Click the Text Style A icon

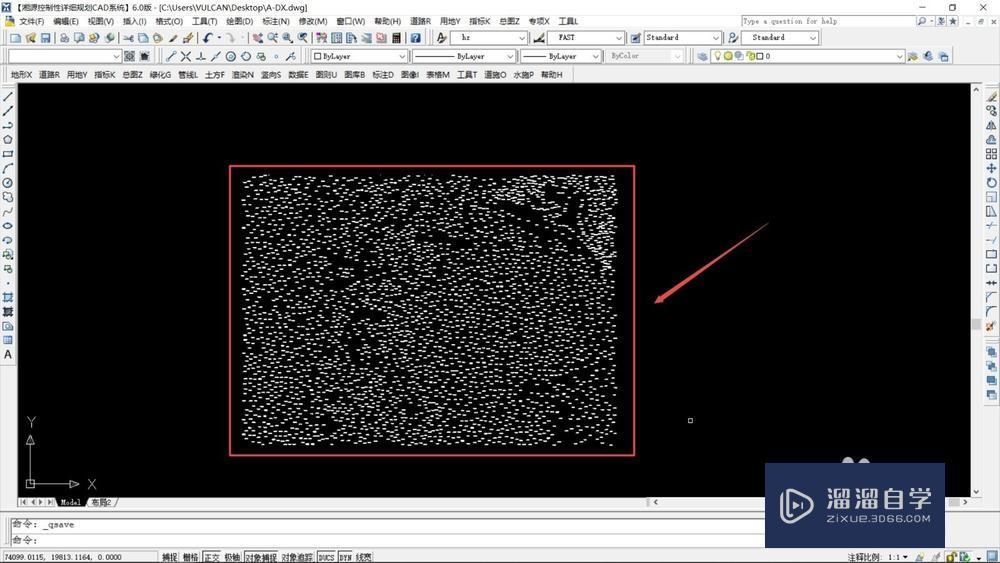point(441,38)
